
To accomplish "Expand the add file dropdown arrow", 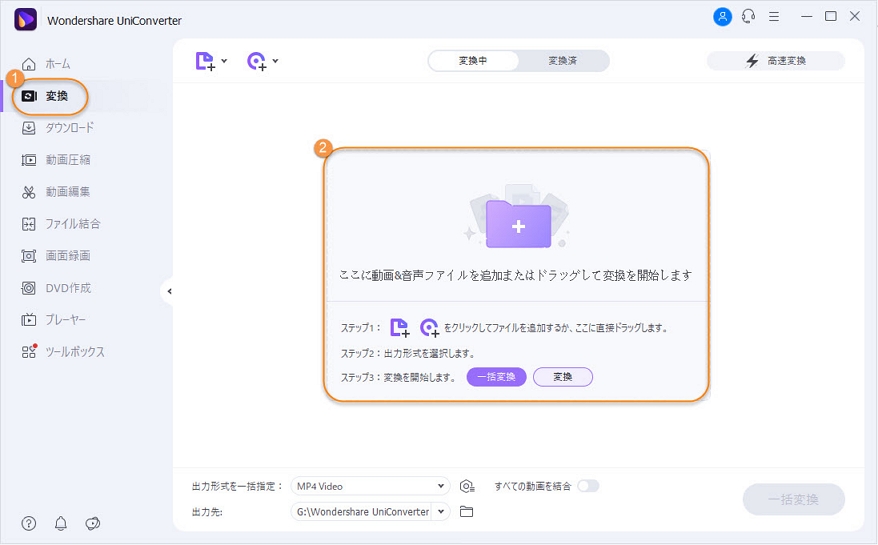I will tap(224, 61).
